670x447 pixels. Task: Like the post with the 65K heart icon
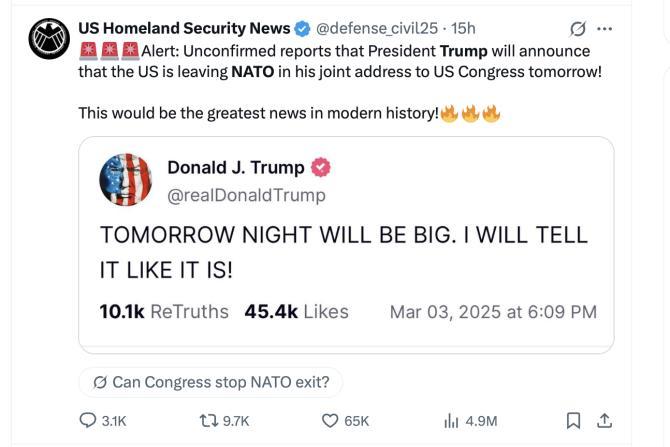click(x=330, y=421)
